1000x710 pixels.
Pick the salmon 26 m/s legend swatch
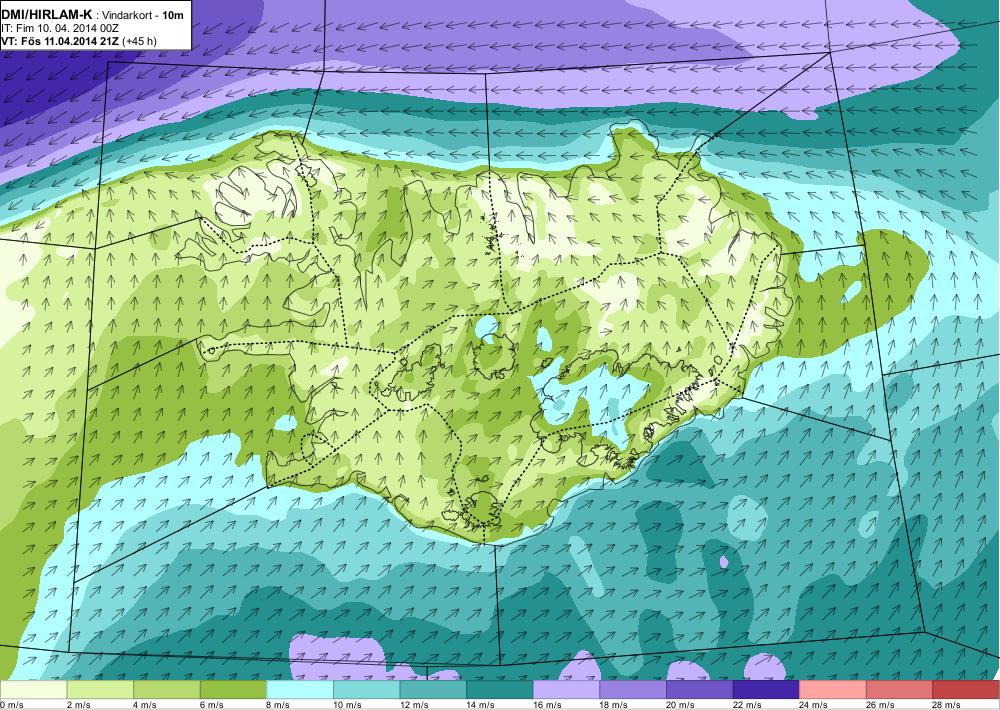pos(899,690)
